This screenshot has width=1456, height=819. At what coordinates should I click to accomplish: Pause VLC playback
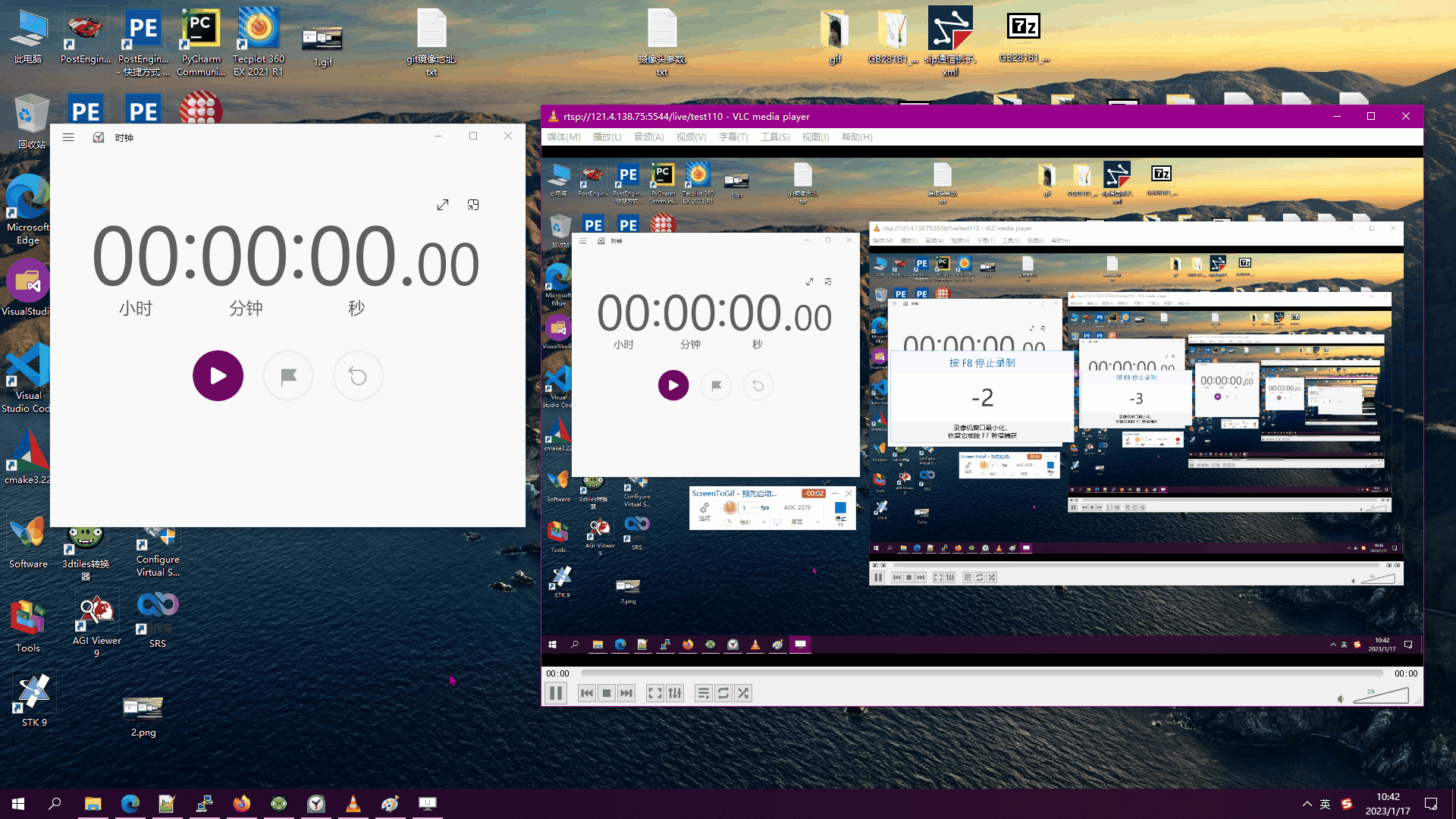(556, 693)
